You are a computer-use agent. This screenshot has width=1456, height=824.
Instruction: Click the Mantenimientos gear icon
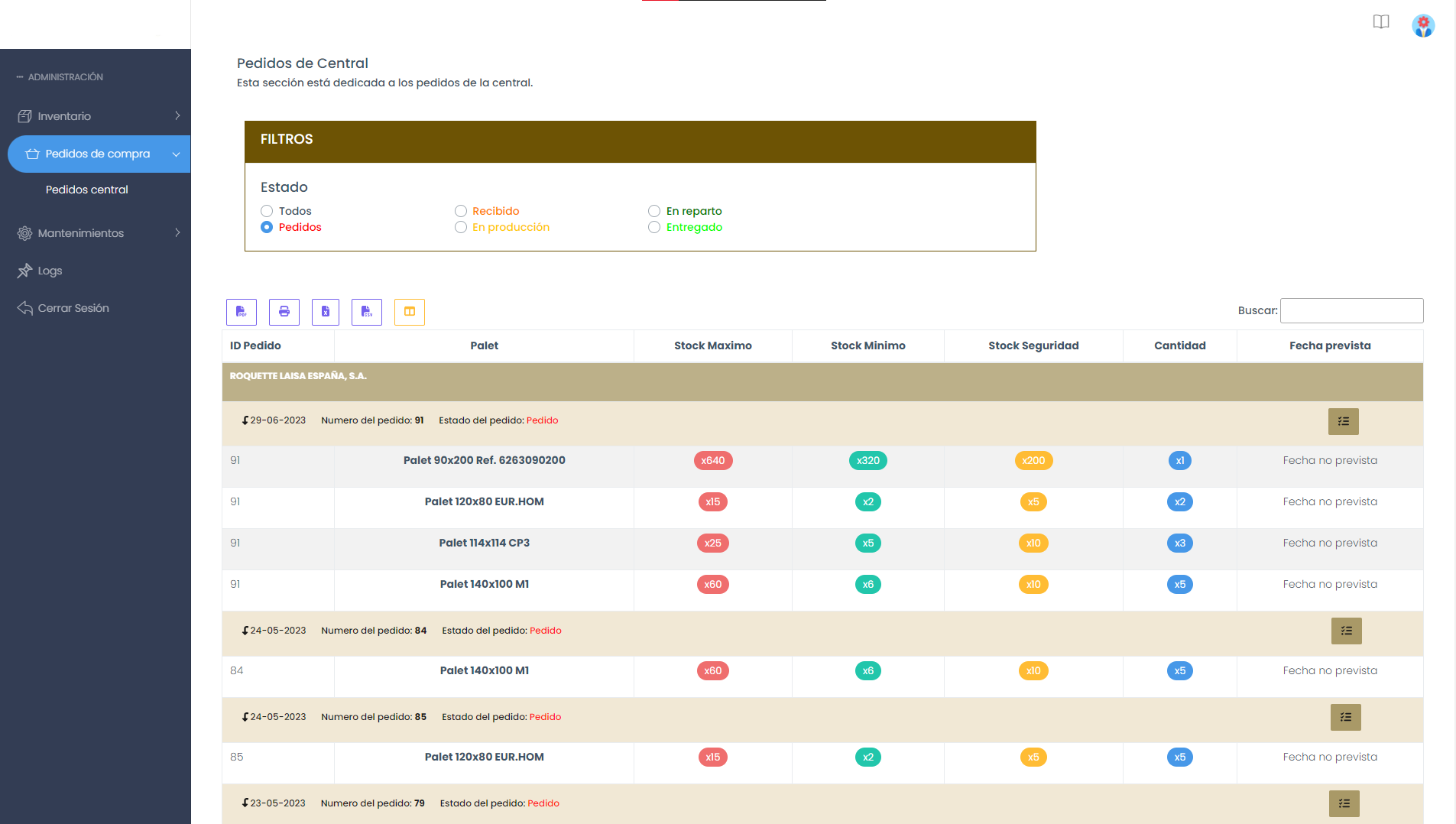pos(24,233)
